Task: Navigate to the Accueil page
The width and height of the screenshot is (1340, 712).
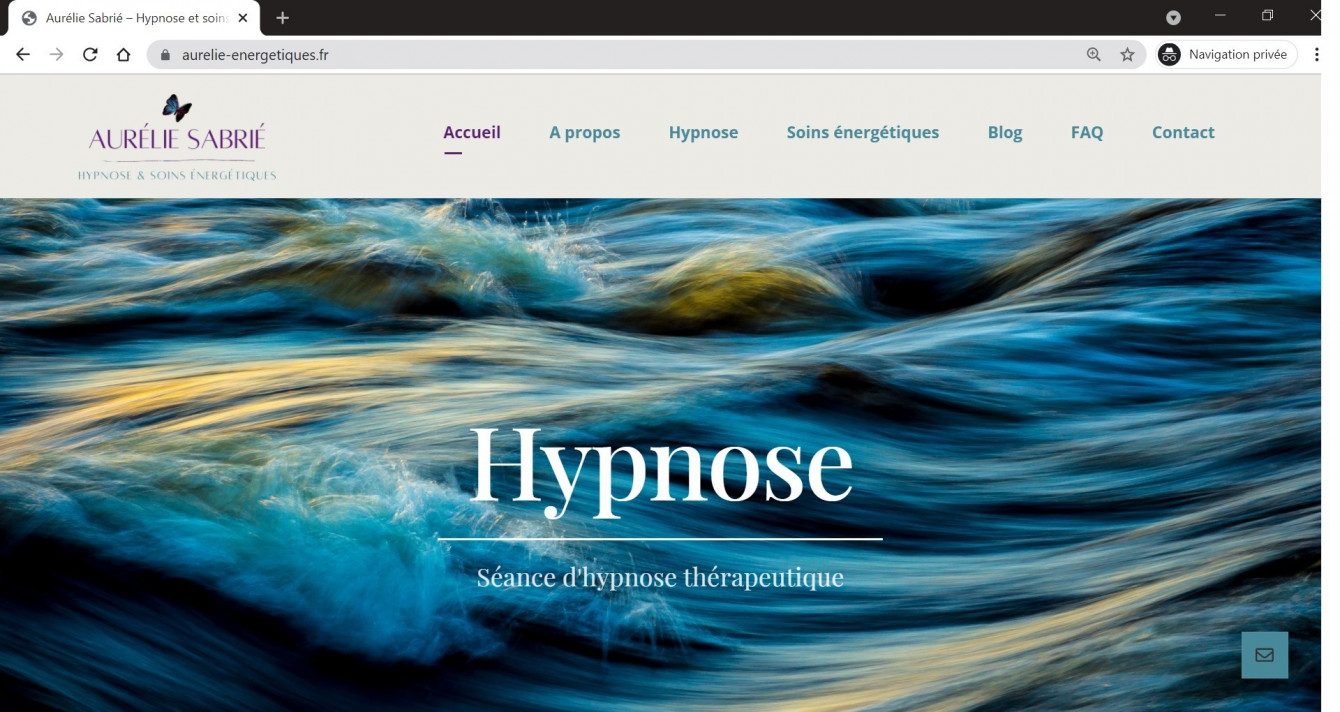Action: point(472,131)
